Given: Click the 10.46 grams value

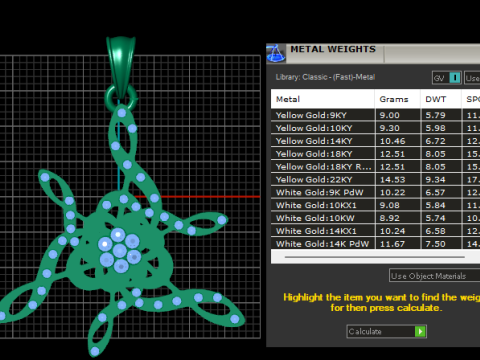Looking at the screenshot, I should click(x=392, y=141).
